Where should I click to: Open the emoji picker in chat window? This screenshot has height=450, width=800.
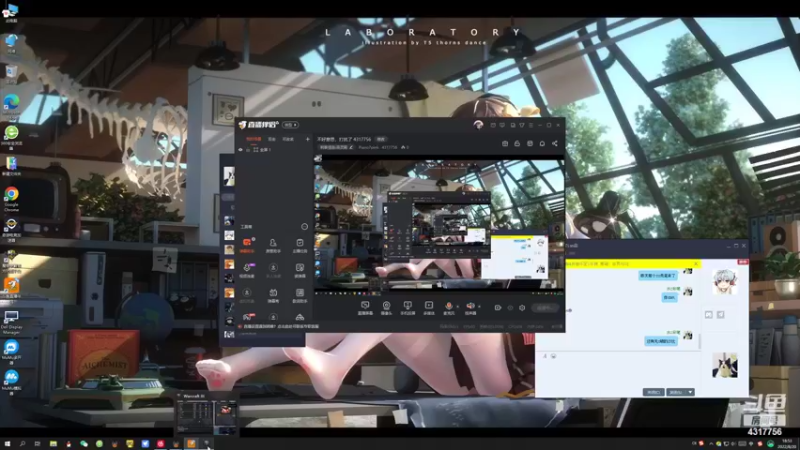click(x=554, y=356)
